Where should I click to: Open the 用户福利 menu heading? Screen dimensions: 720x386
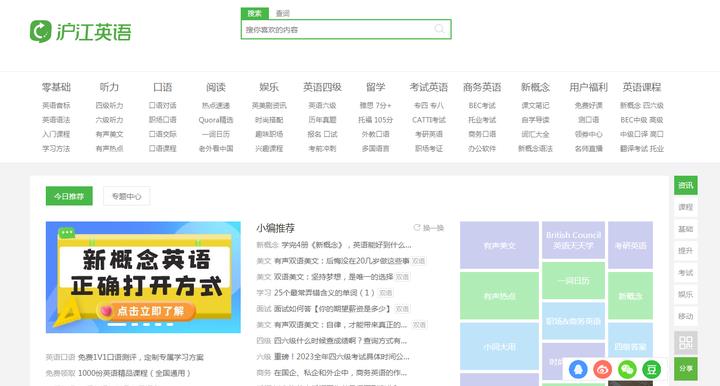tap(589, 87)
